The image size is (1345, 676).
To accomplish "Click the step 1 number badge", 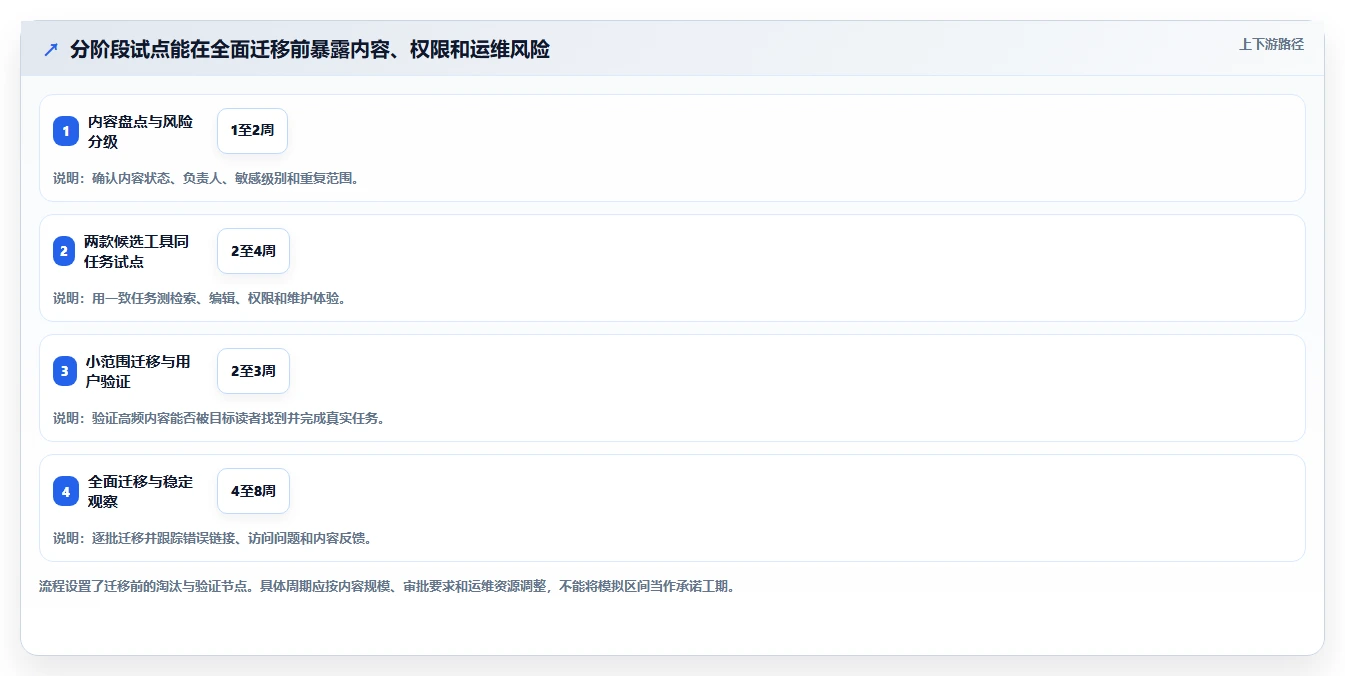I will 66,131.
